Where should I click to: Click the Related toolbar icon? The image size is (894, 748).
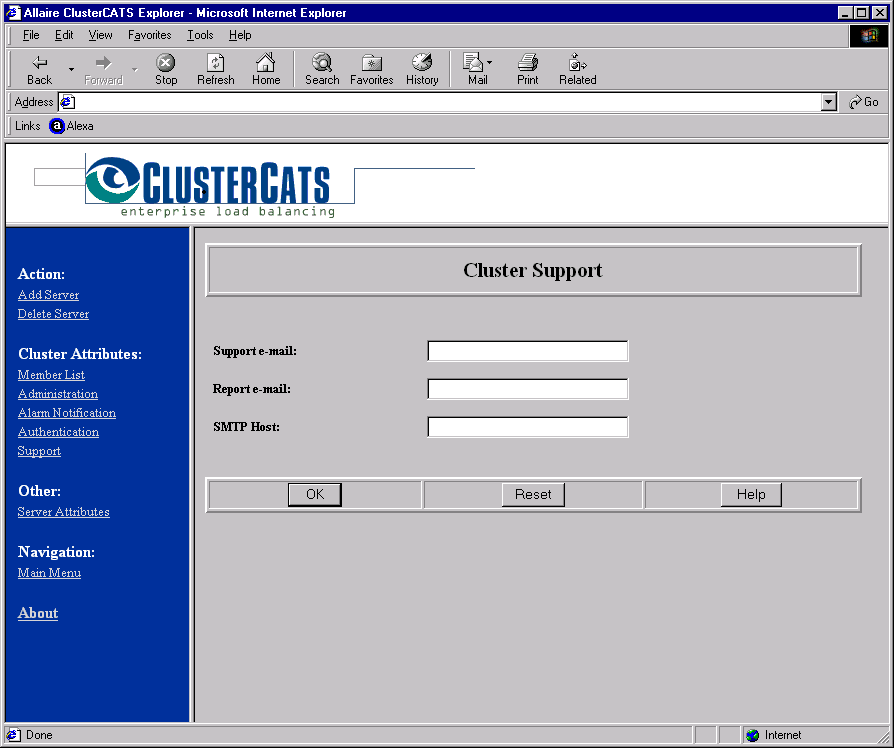coord(578,70)
